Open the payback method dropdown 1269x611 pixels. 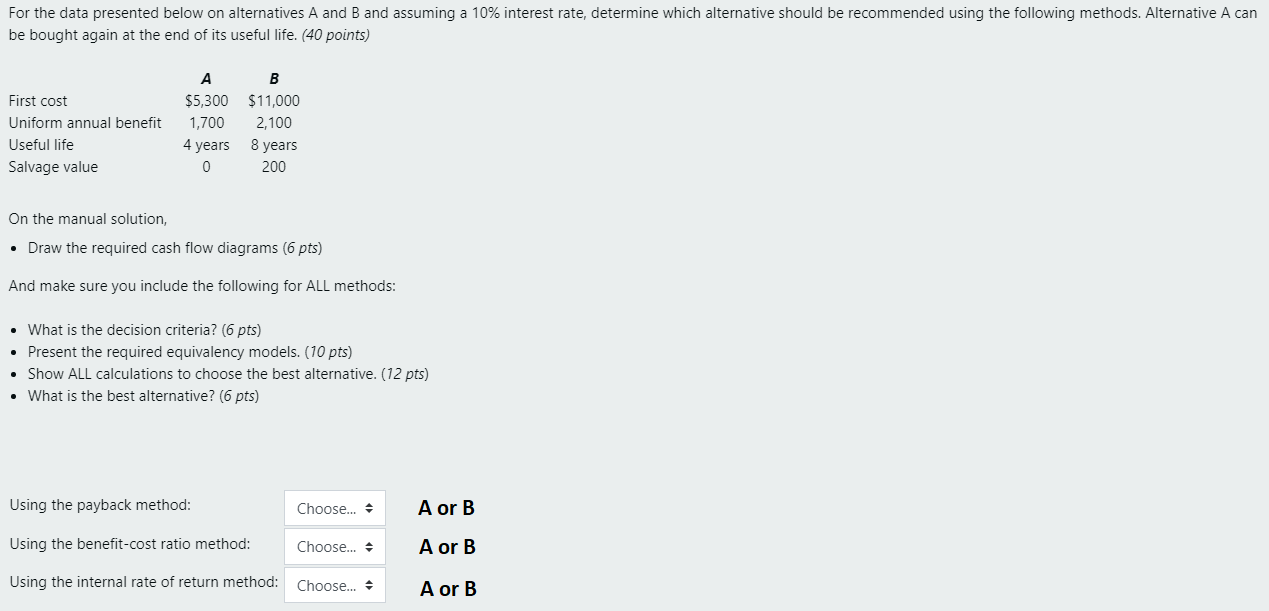point(335,508)
